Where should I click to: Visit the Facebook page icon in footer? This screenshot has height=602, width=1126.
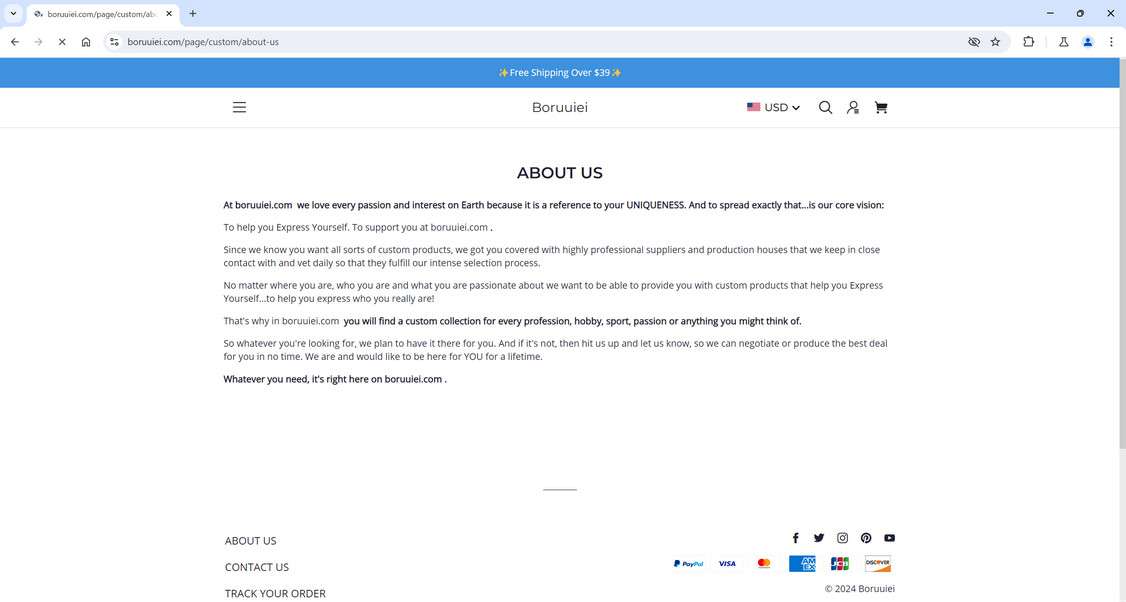pyautogui.click(x=795, y=537)
